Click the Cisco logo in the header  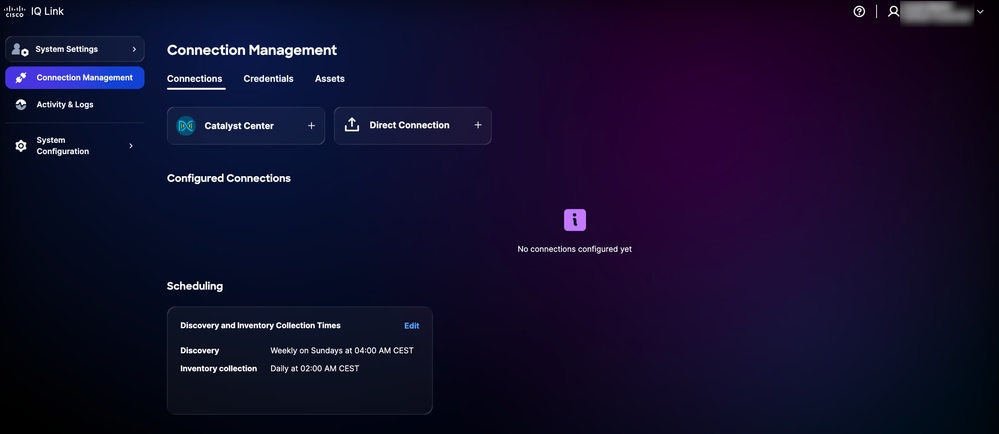[x=15, y=11]
